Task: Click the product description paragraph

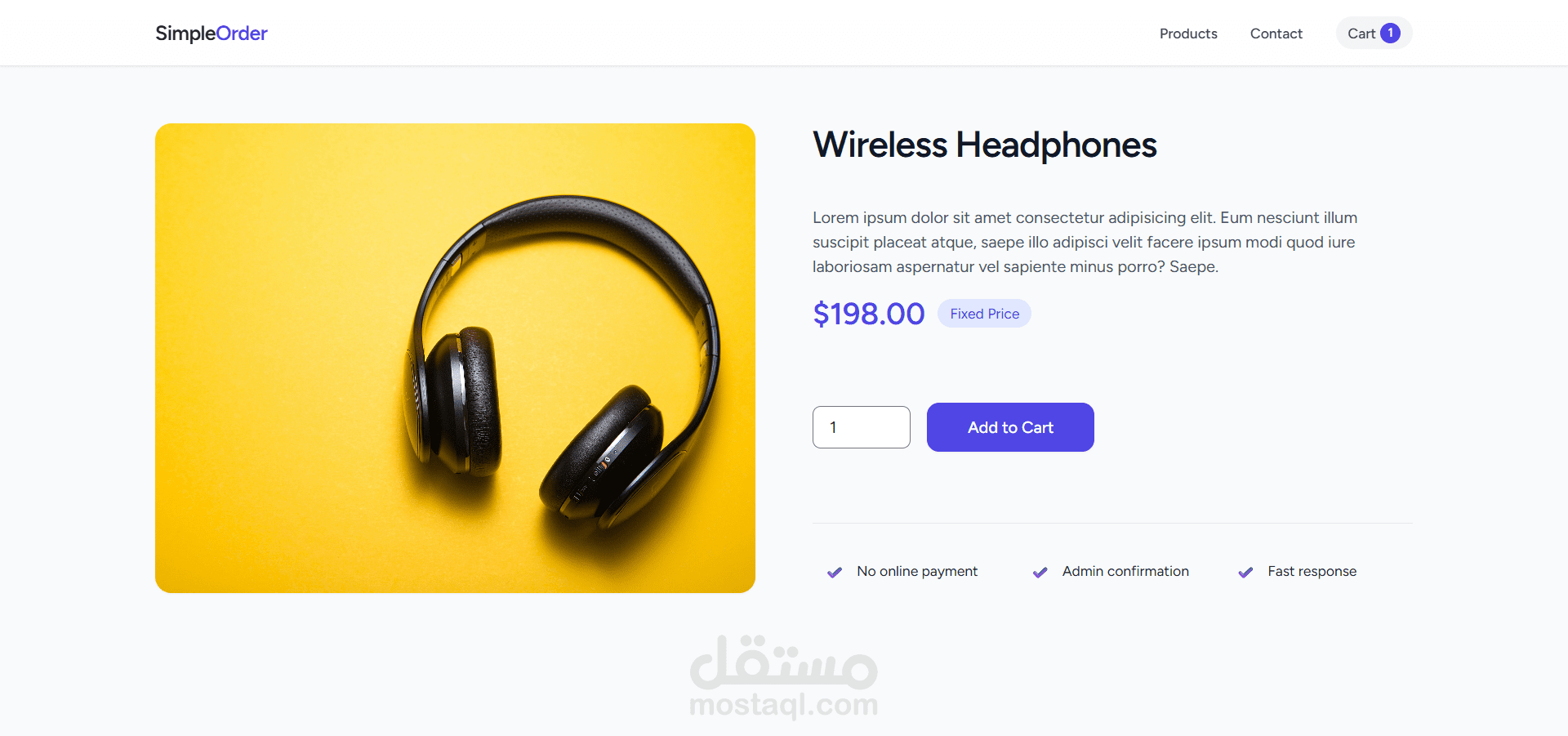Action: [1085, 242]
